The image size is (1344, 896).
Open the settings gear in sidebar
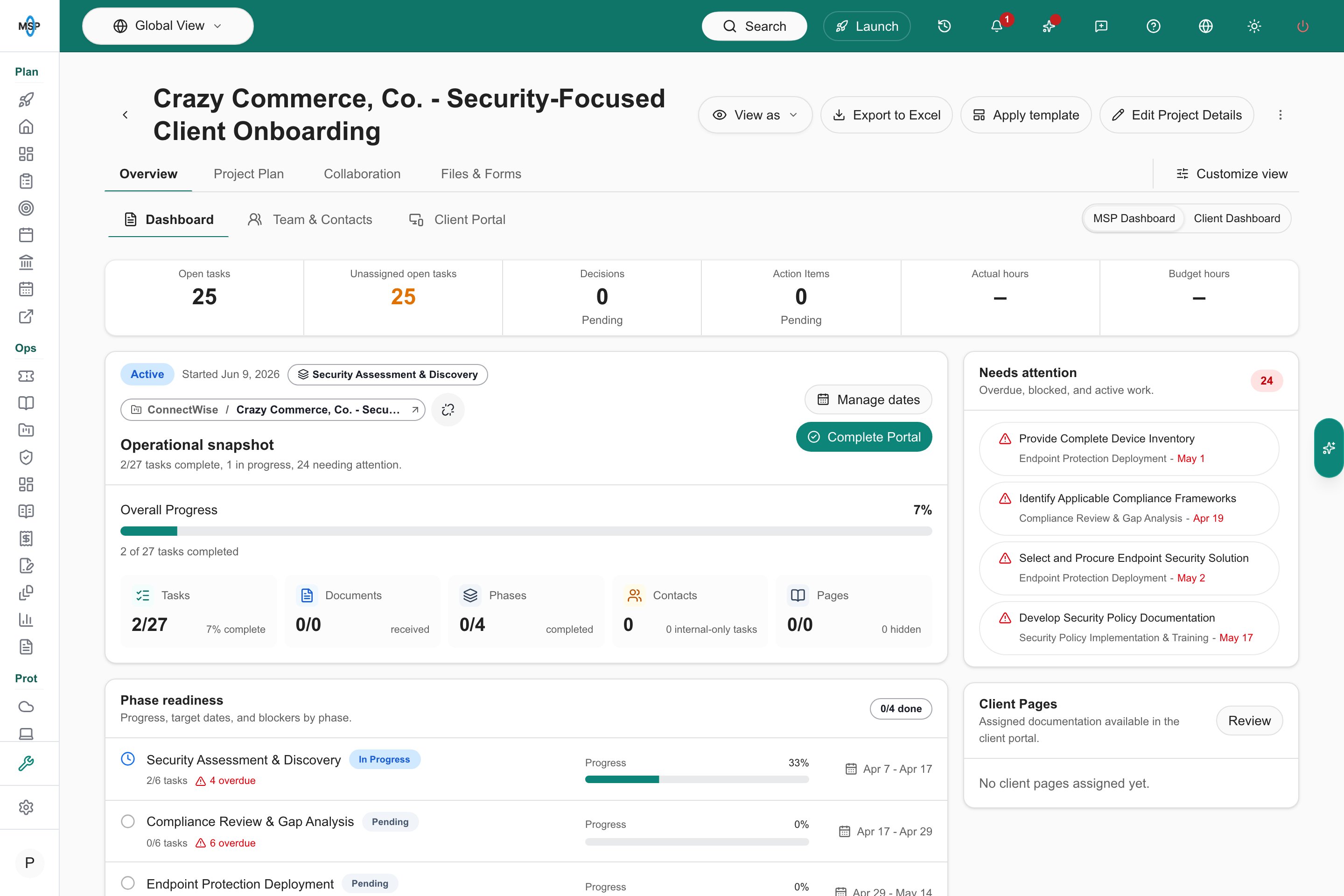[26, 807]
